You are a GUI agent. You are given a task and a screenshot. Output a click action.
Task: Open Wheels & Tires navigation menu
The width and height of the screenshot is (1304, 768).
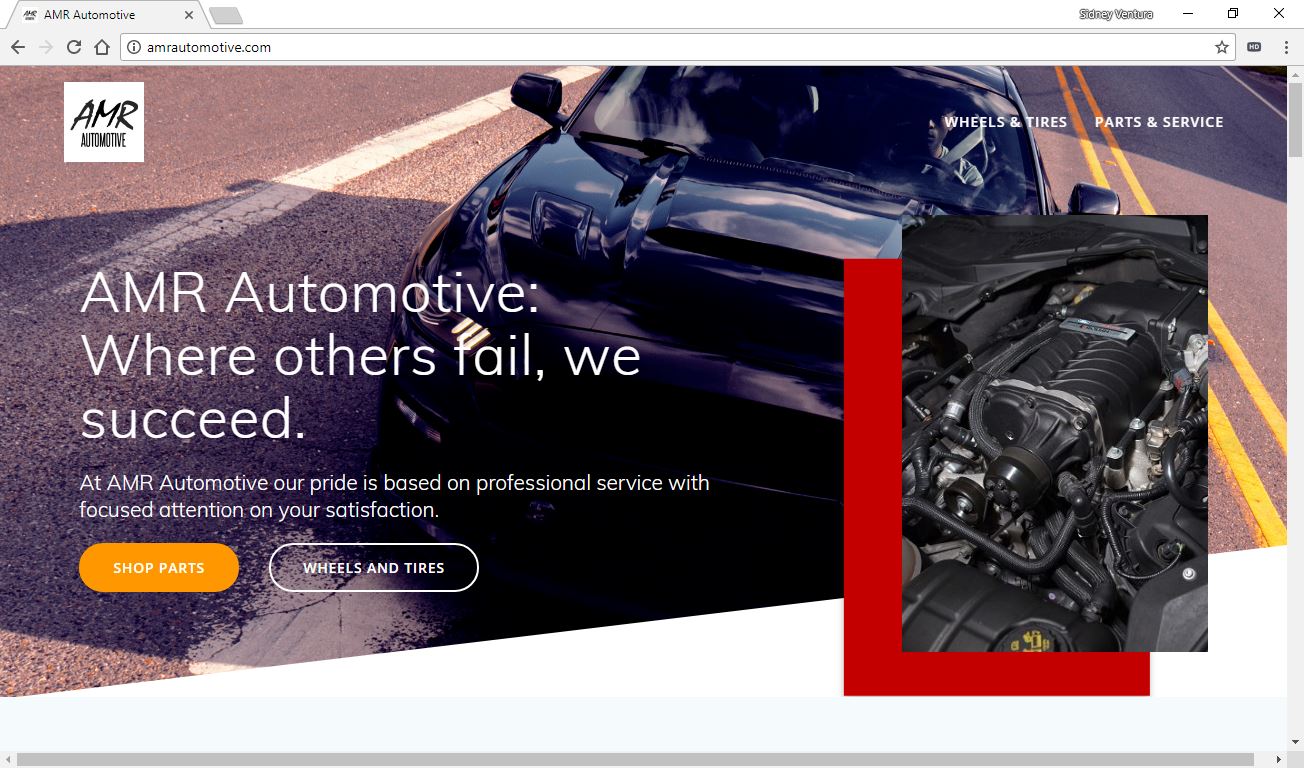[x=1005, y=122]
